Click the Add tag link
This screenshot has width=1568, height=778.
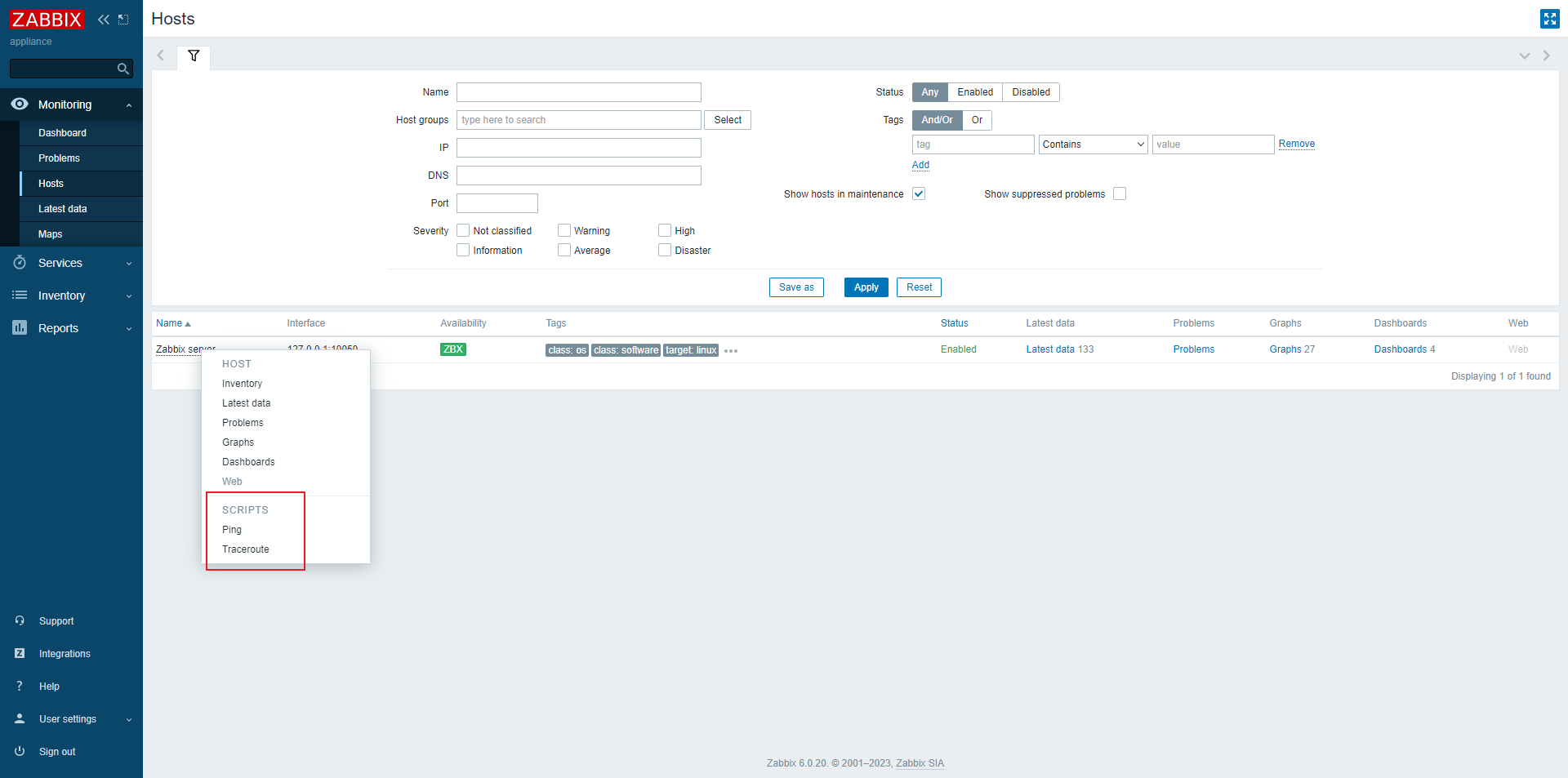(920, 165)
